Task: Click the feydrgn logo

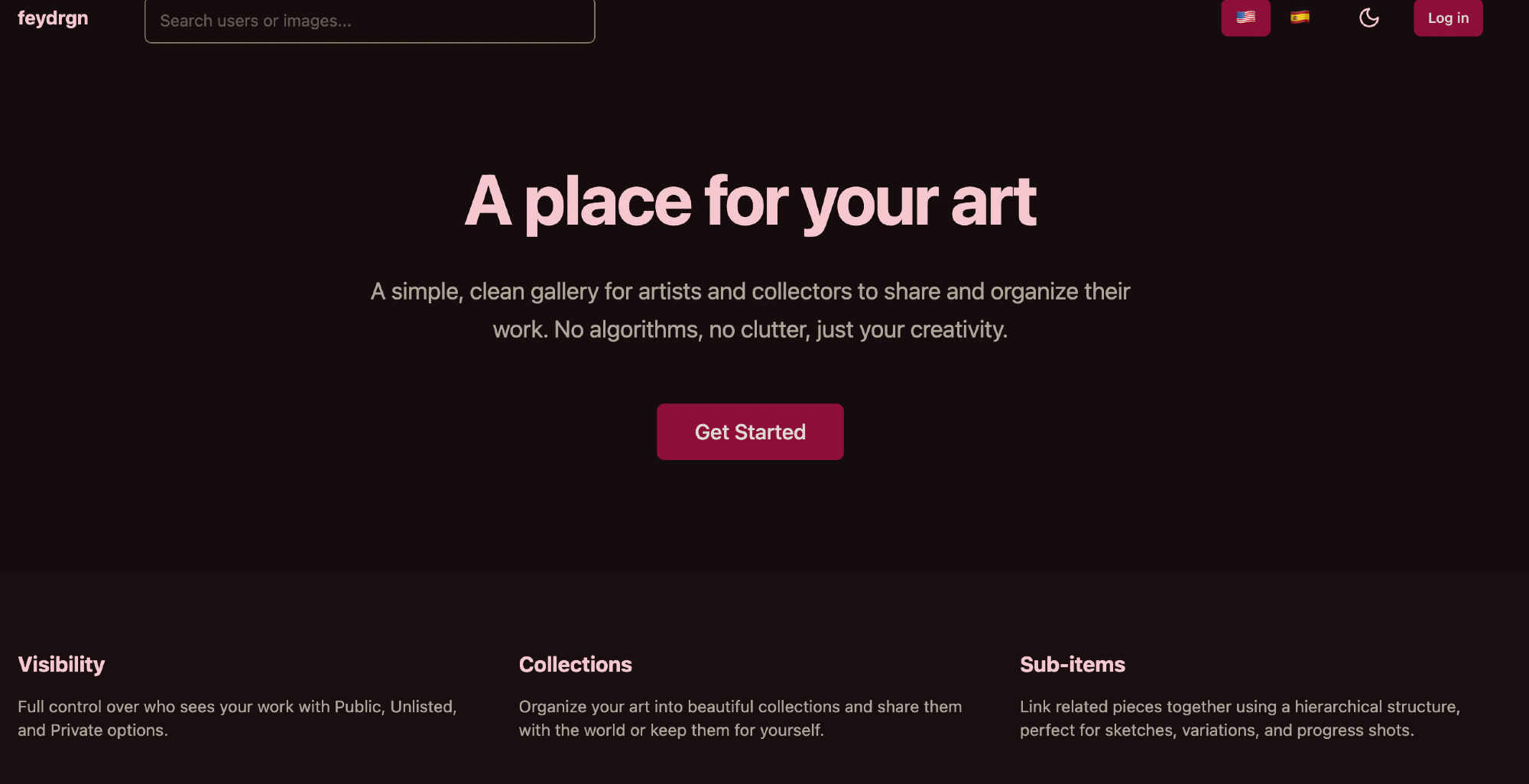Action: 53,18
